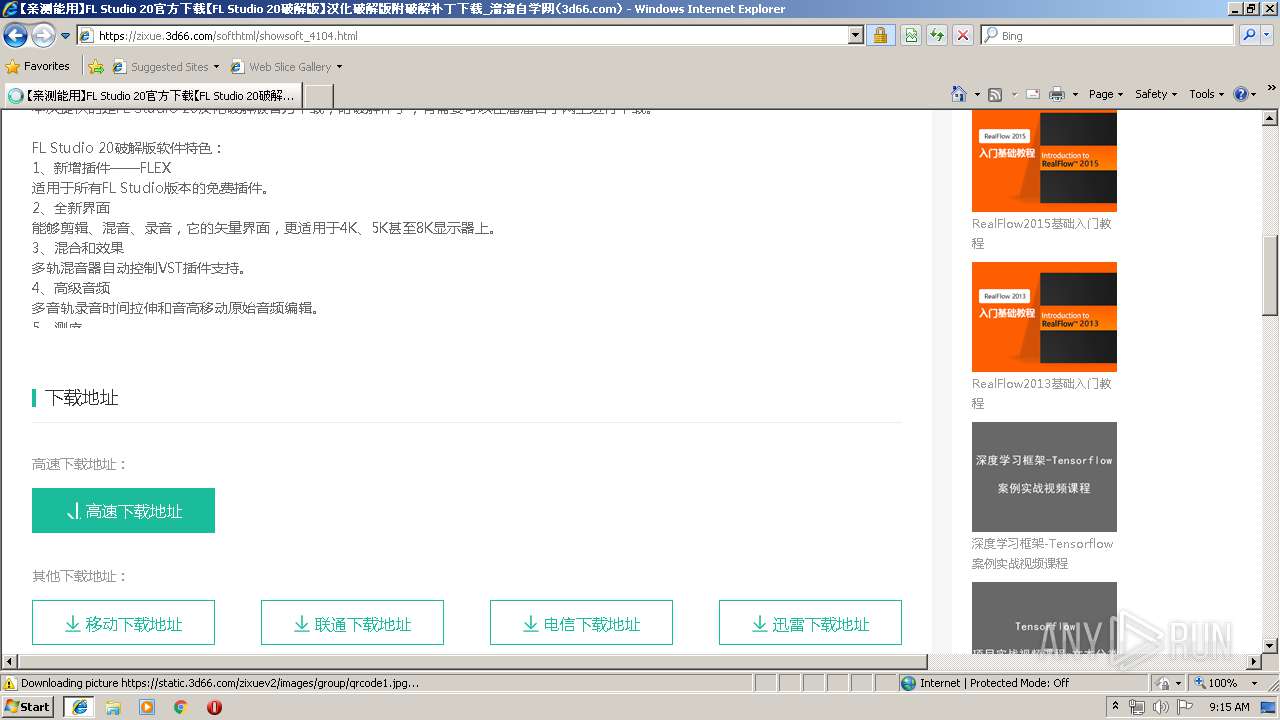Viewport: 1280px width, 720px height.
Task: Click the horizontal scrollbar right arrow
Action: click(1254, 662)
